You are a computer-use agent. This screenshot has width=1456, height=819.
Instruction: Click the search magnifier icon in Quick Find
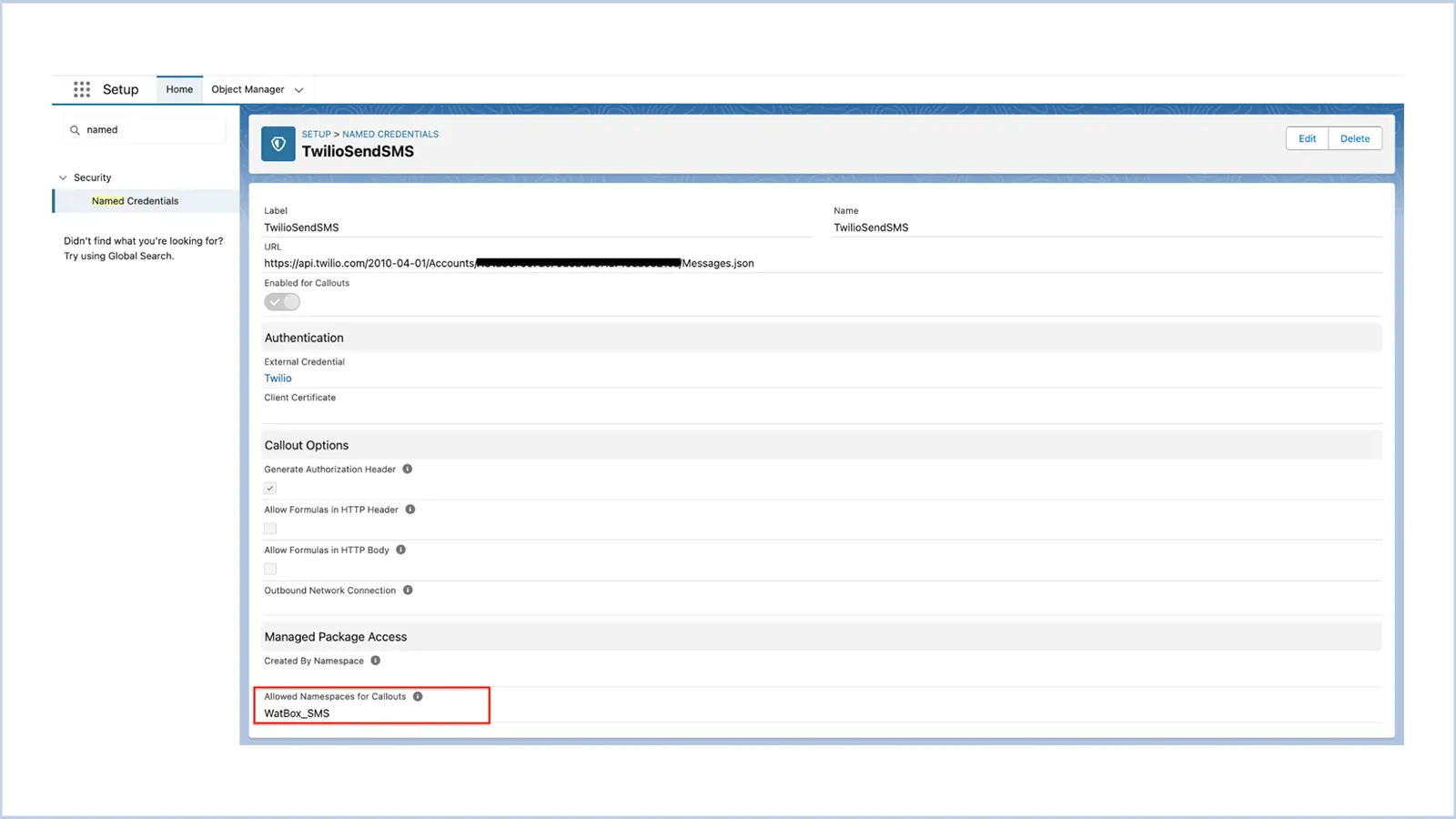click(x=75, y=130)
